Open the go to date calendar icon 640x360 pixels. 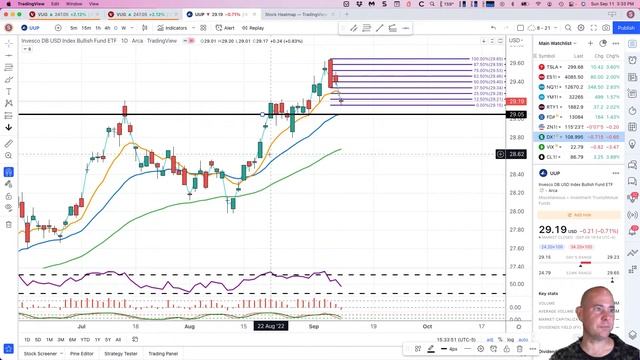[x=135, y=340]
